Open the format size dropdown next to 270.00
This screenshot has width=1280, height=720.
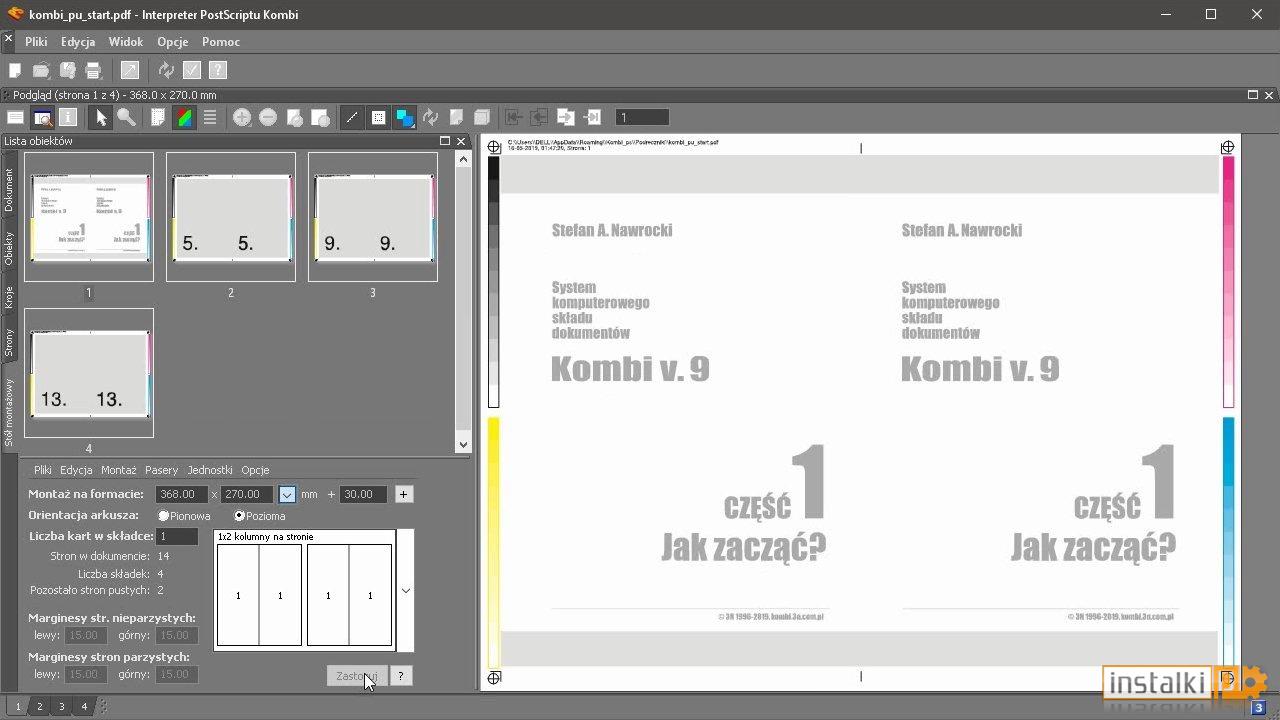(x=287, y=494)
